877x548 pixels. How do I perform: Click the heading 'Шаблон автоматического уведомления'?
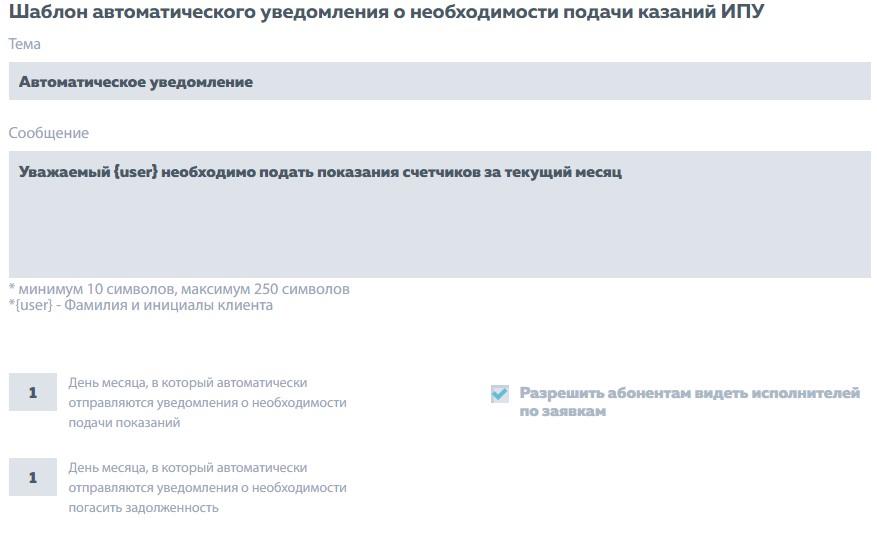click(x=386, y=11)
